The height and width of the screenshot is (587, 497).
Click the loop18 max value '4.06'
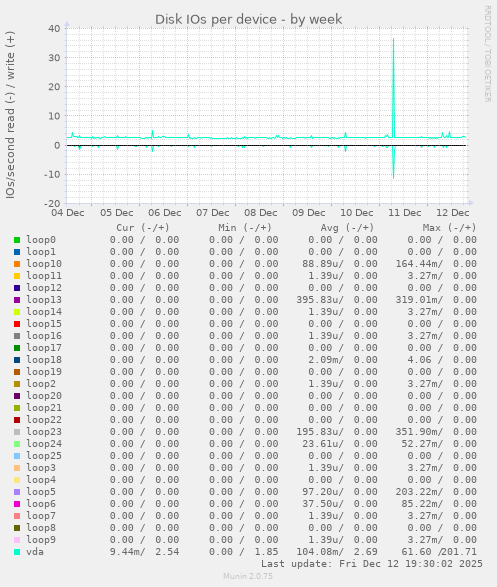click(x=419, y=360)
